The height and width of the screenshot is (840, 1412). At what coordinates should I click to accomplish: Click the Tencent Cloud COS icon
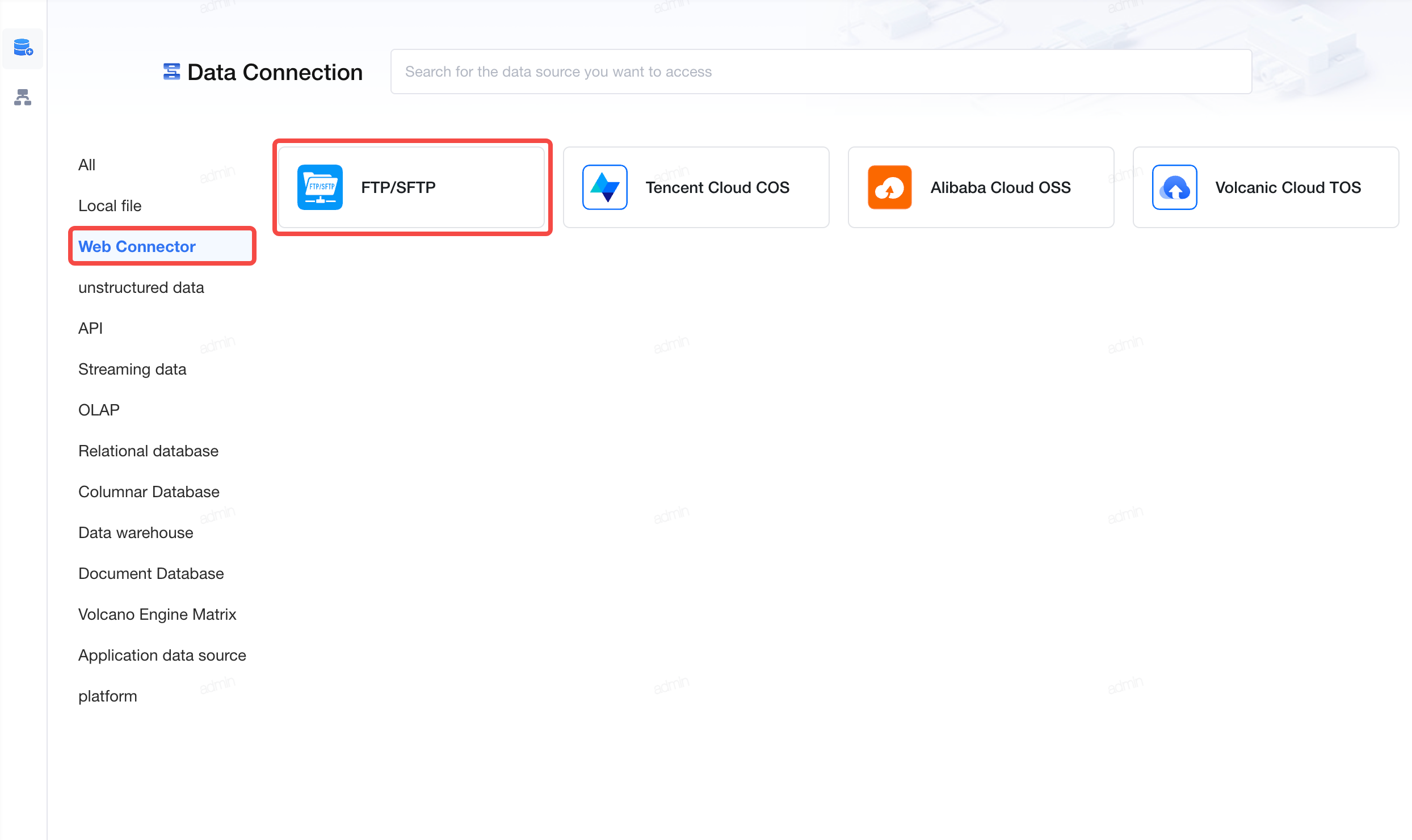[x=605, y=187]
